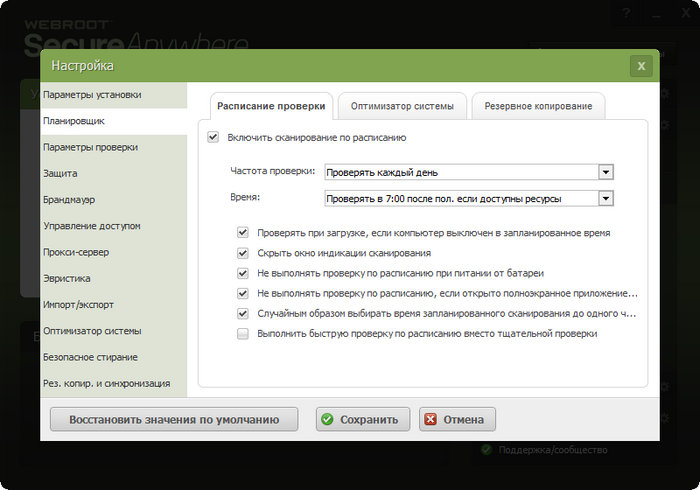
Task: Click Отмена button
Action: click(x=457, y=419)
